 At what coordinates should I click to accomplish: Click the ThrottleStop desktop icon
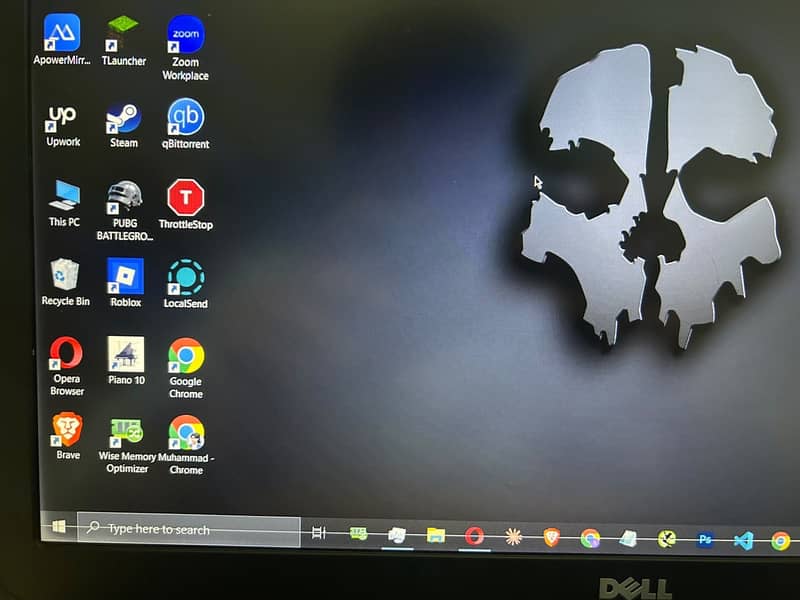186,204
